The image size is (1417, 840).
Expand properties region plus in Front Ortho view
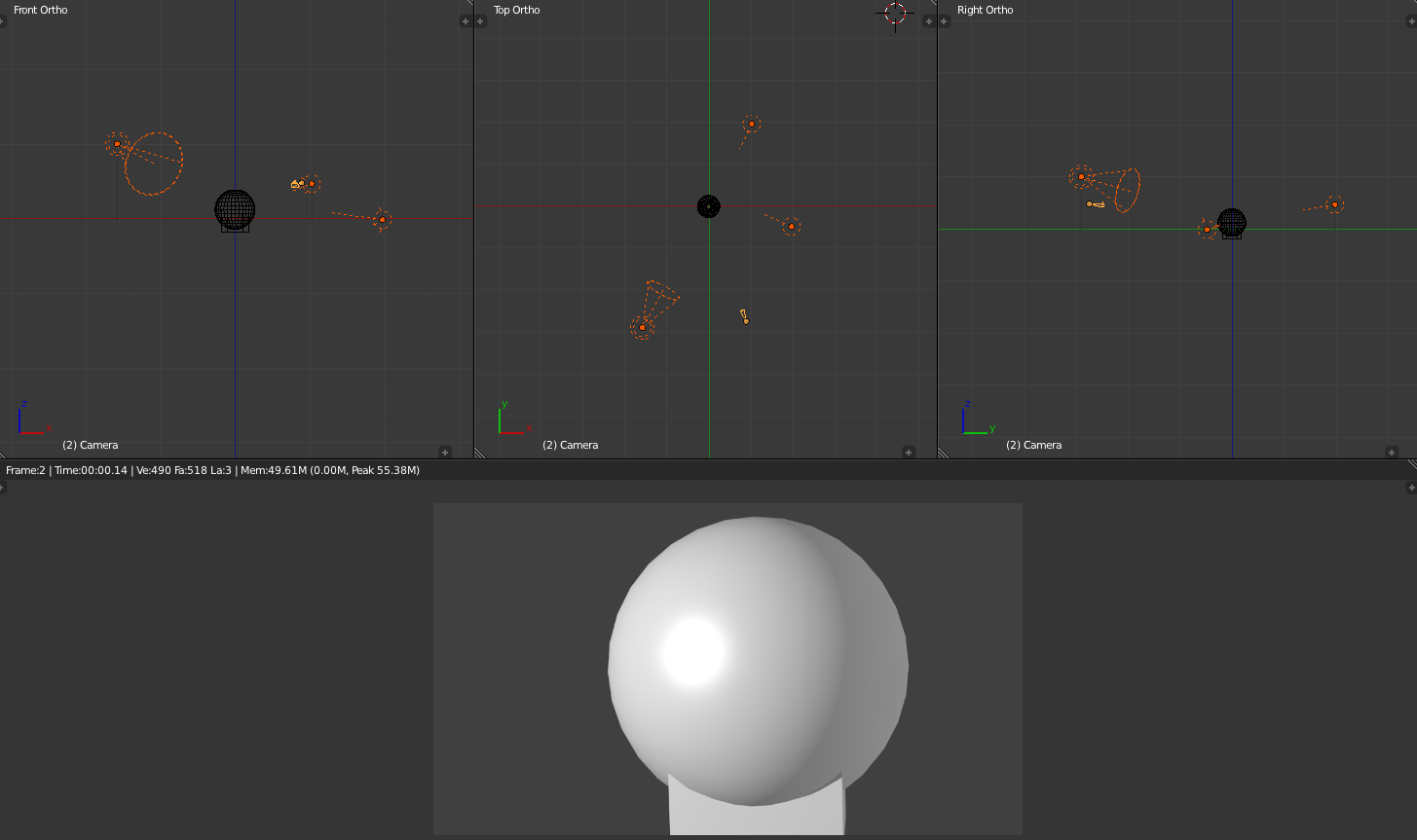coord(466,21)
